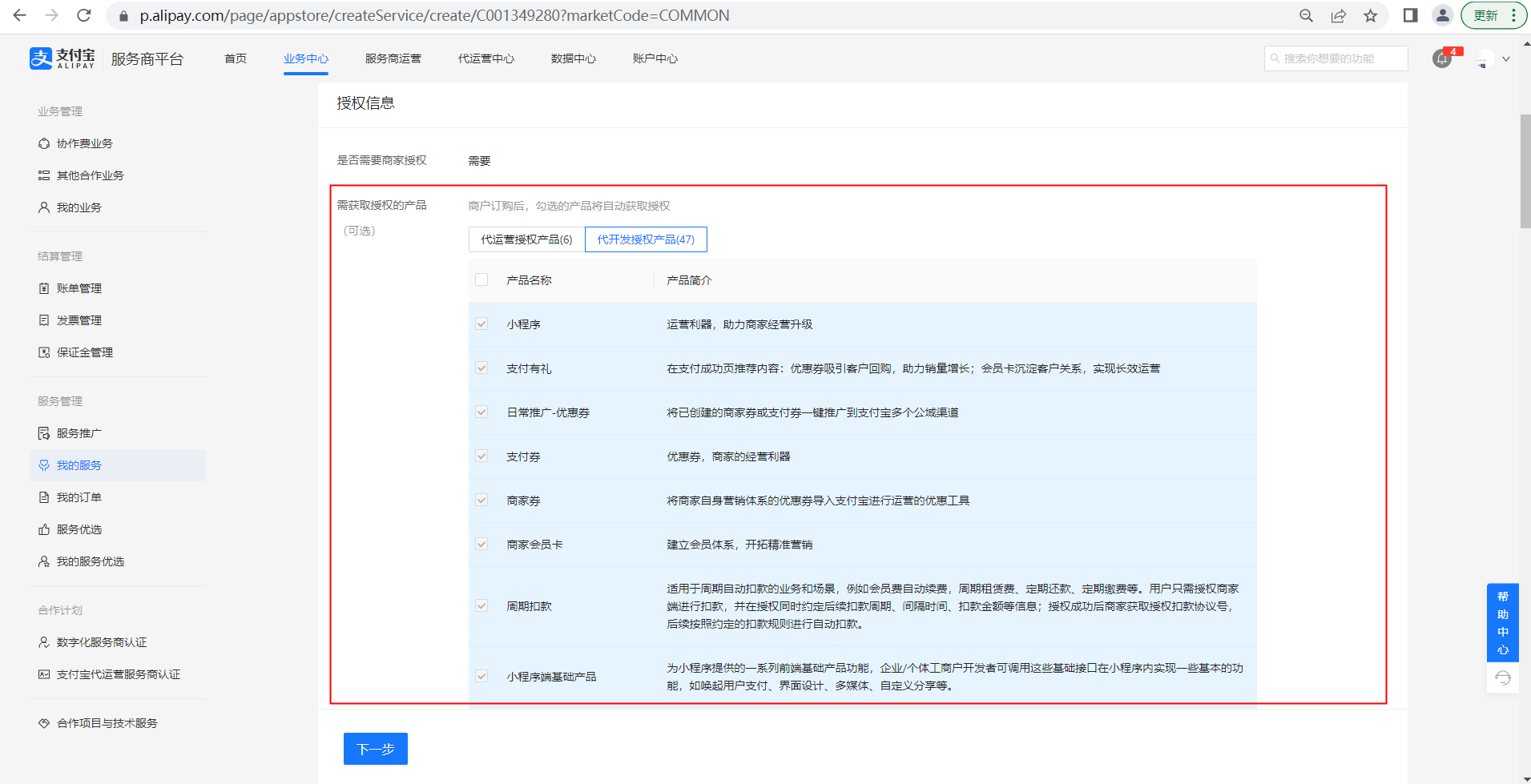Bookmark this page with the star icon
The image size is (1531, 784).
click(1371, 15)
